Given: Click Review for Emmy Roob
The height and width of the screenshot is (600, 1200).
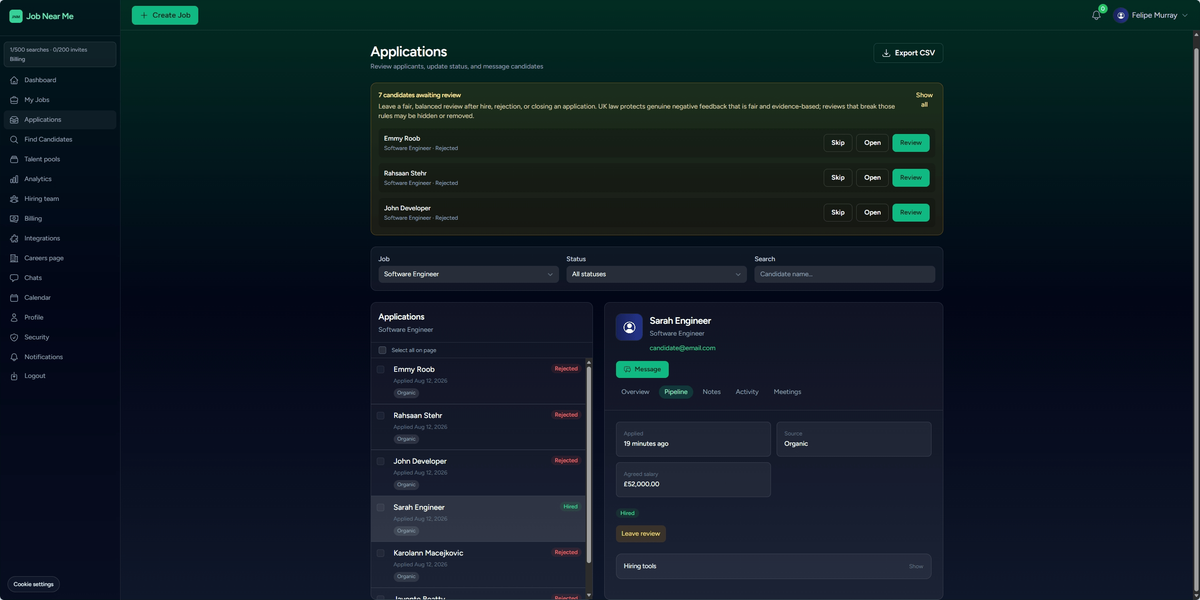Looking at the screenshot, I should point(910,143).
